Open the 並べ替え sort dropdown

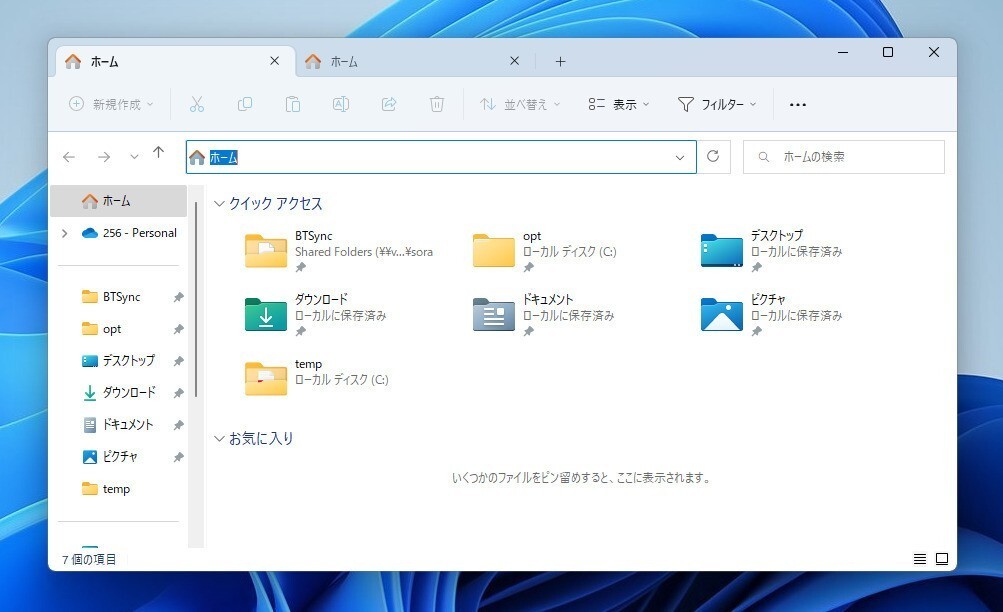point(520,104)
